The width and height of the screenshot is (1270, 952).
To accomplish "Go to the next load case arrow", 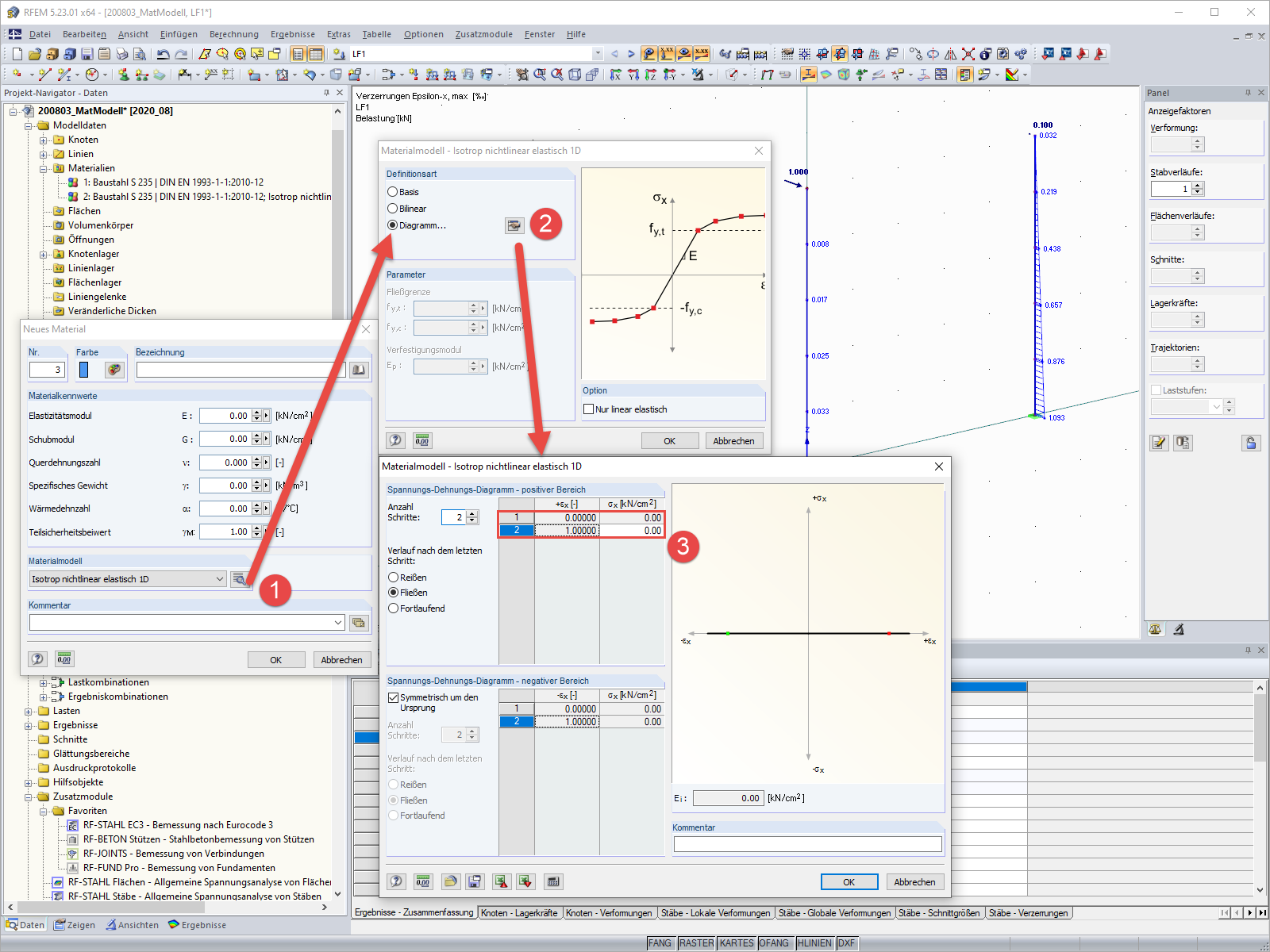I will coord(631,54).
